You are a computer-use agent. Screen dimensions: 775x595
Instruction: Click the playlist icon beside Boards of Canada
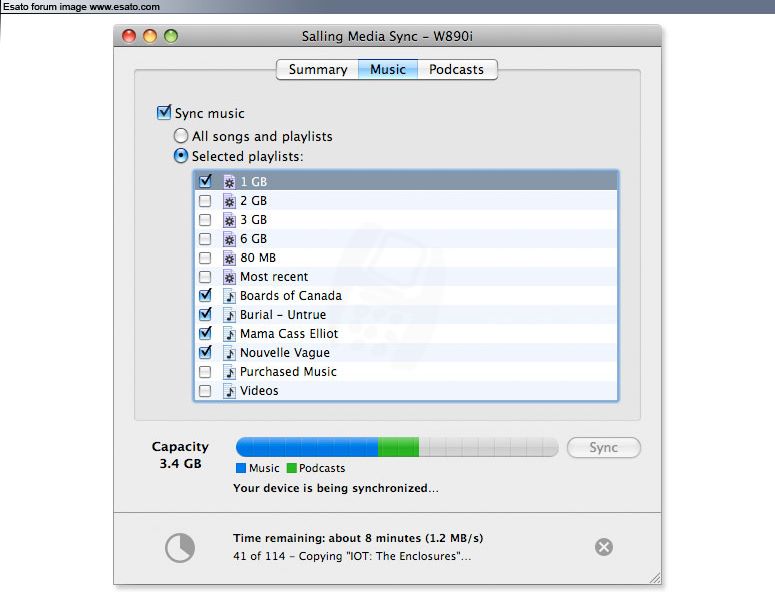229,296
